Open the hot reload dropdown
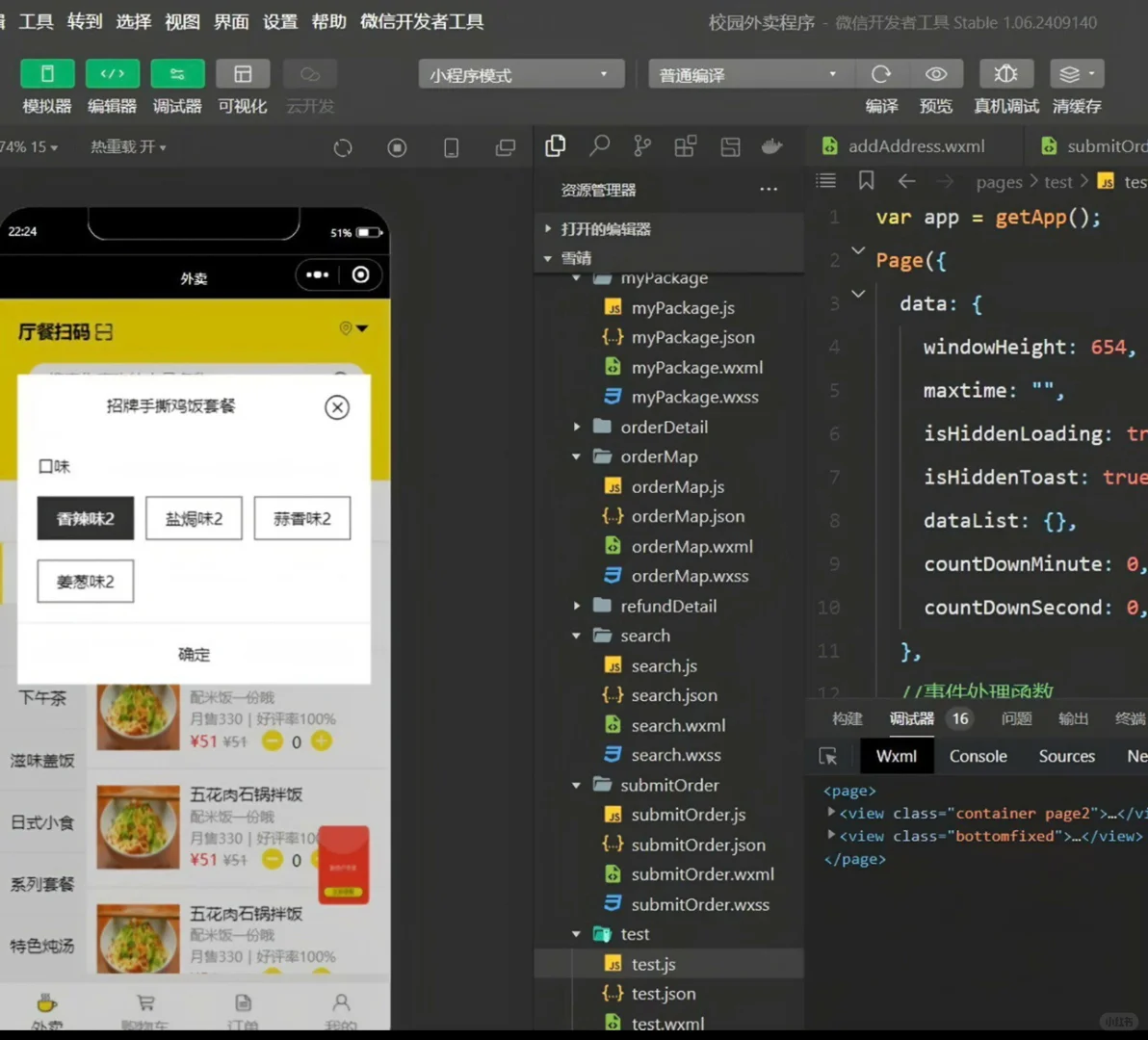 point(128,147)
